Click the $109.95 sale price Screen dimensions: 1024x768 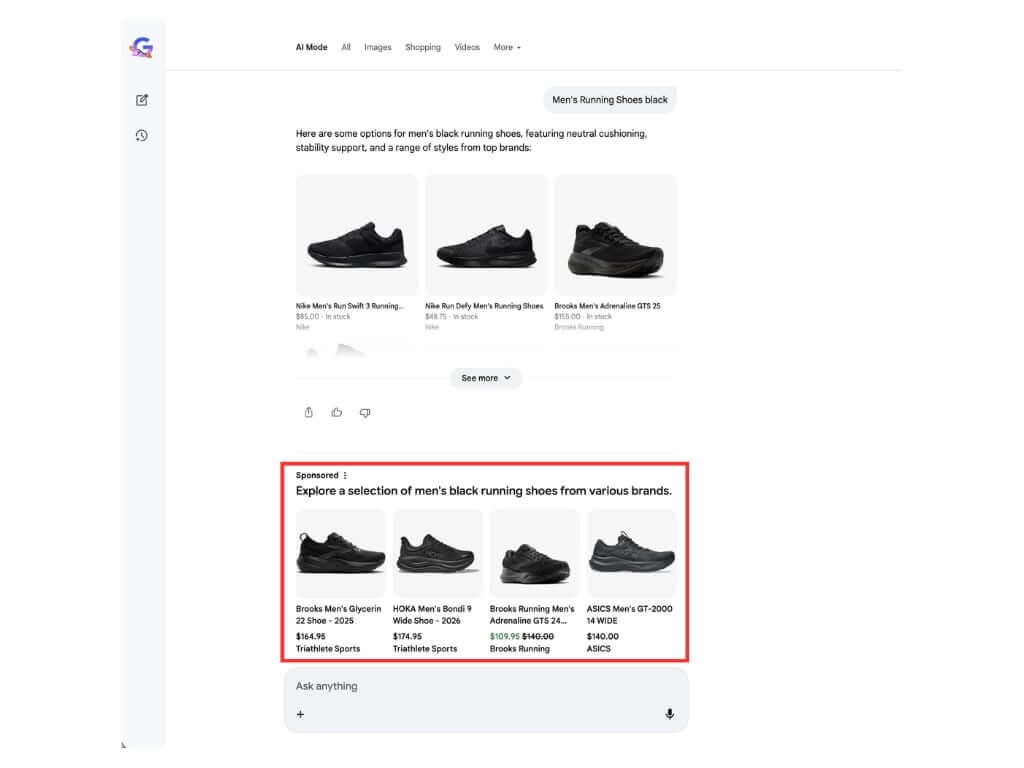pos(505,636)
